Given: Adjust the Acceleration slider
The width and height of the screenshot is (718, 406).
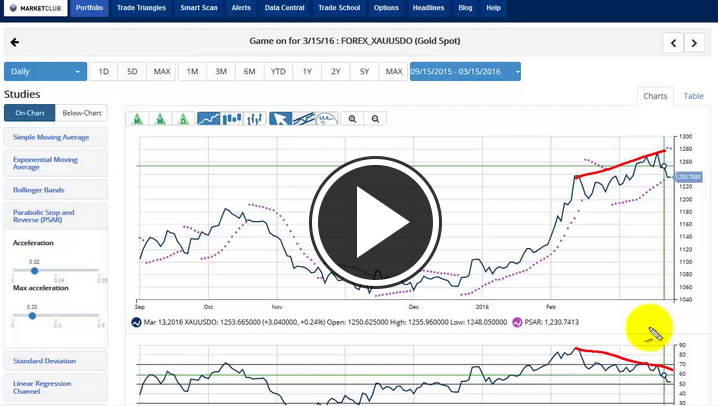Looking at the screenshot, I should click(34, 270).
